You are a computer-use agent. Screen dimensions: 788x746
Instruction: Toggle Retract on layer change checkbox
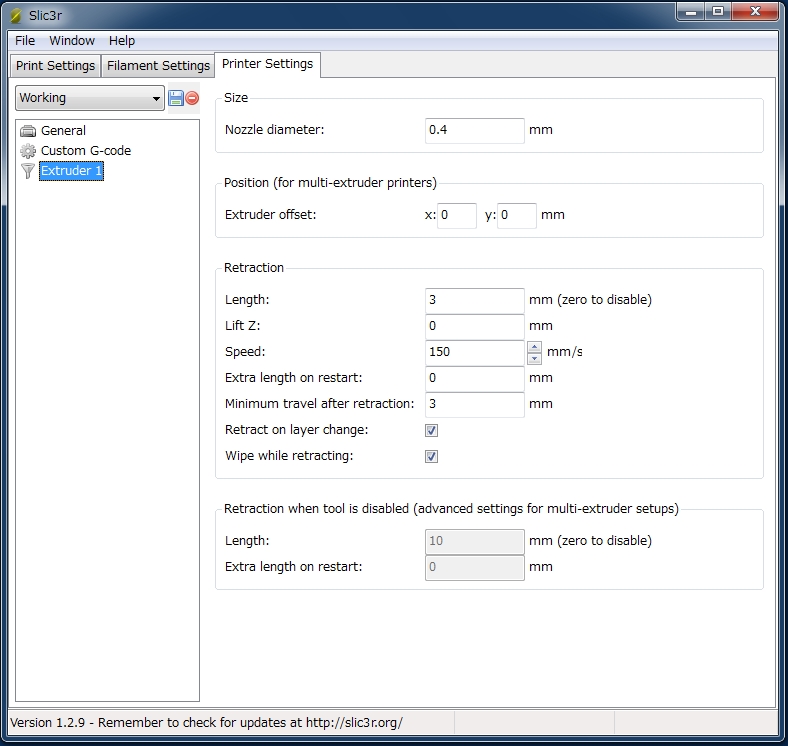431,430
